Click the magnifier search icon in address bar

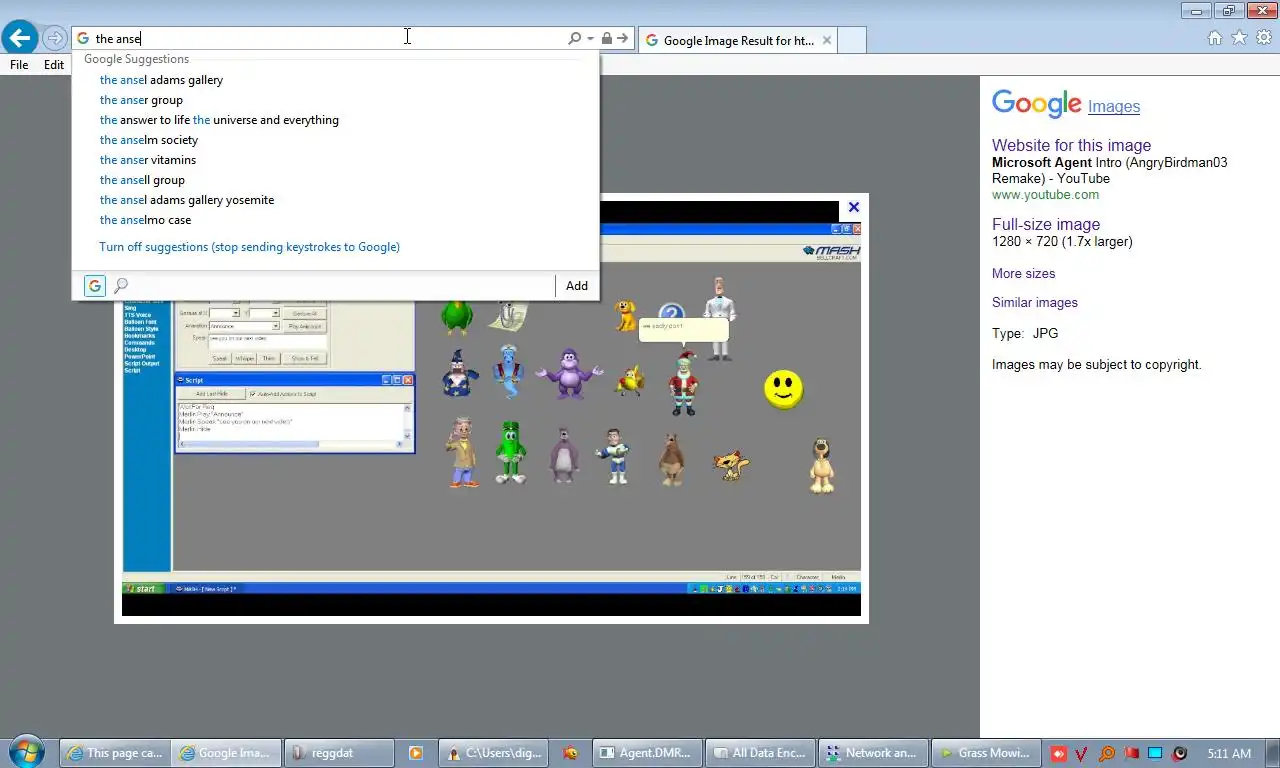pyautogui.click(x=574, y=38)
